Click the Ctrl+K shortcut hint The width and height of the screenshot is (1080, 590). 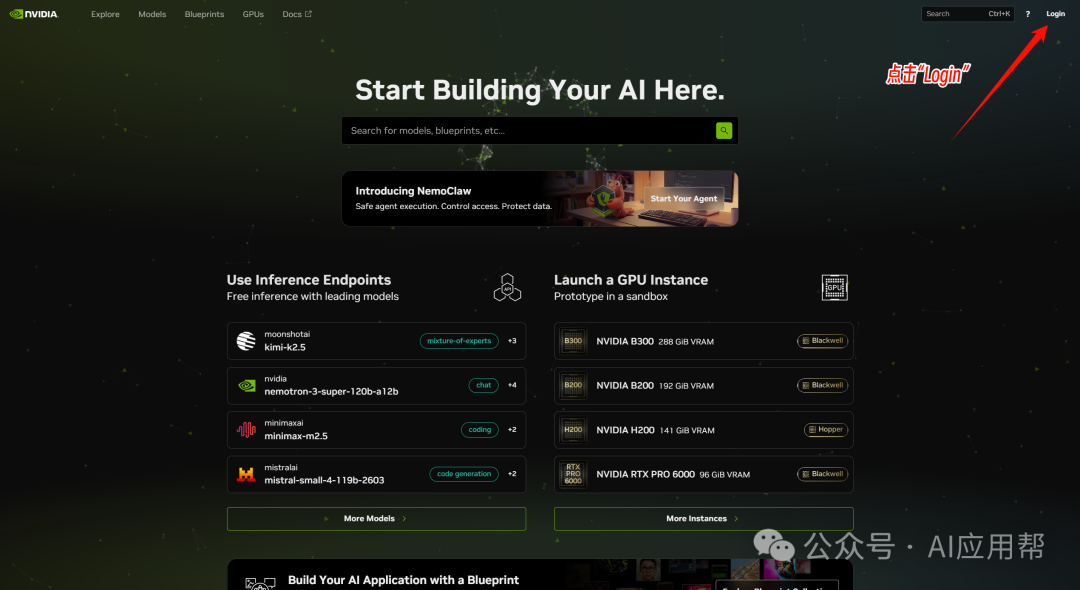tap(999, 14)
